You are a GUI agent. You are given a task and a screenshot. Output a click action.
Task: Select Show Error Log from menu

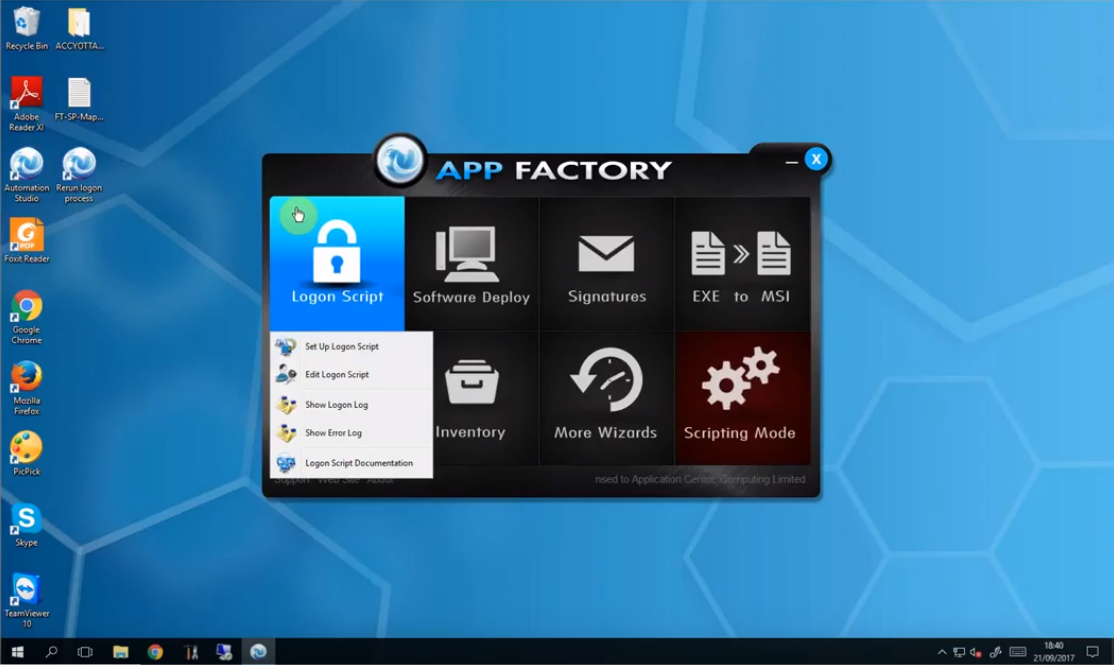(x=333, y=433)
